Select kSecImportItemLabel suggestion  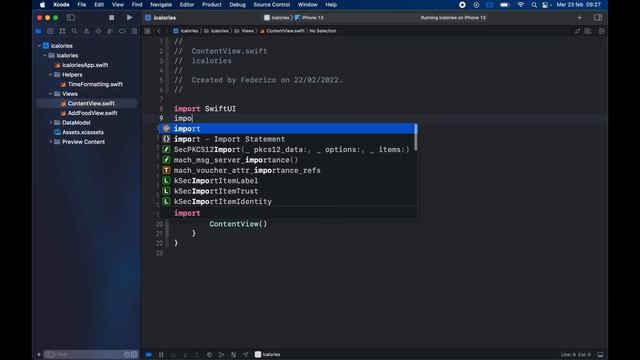288,181
